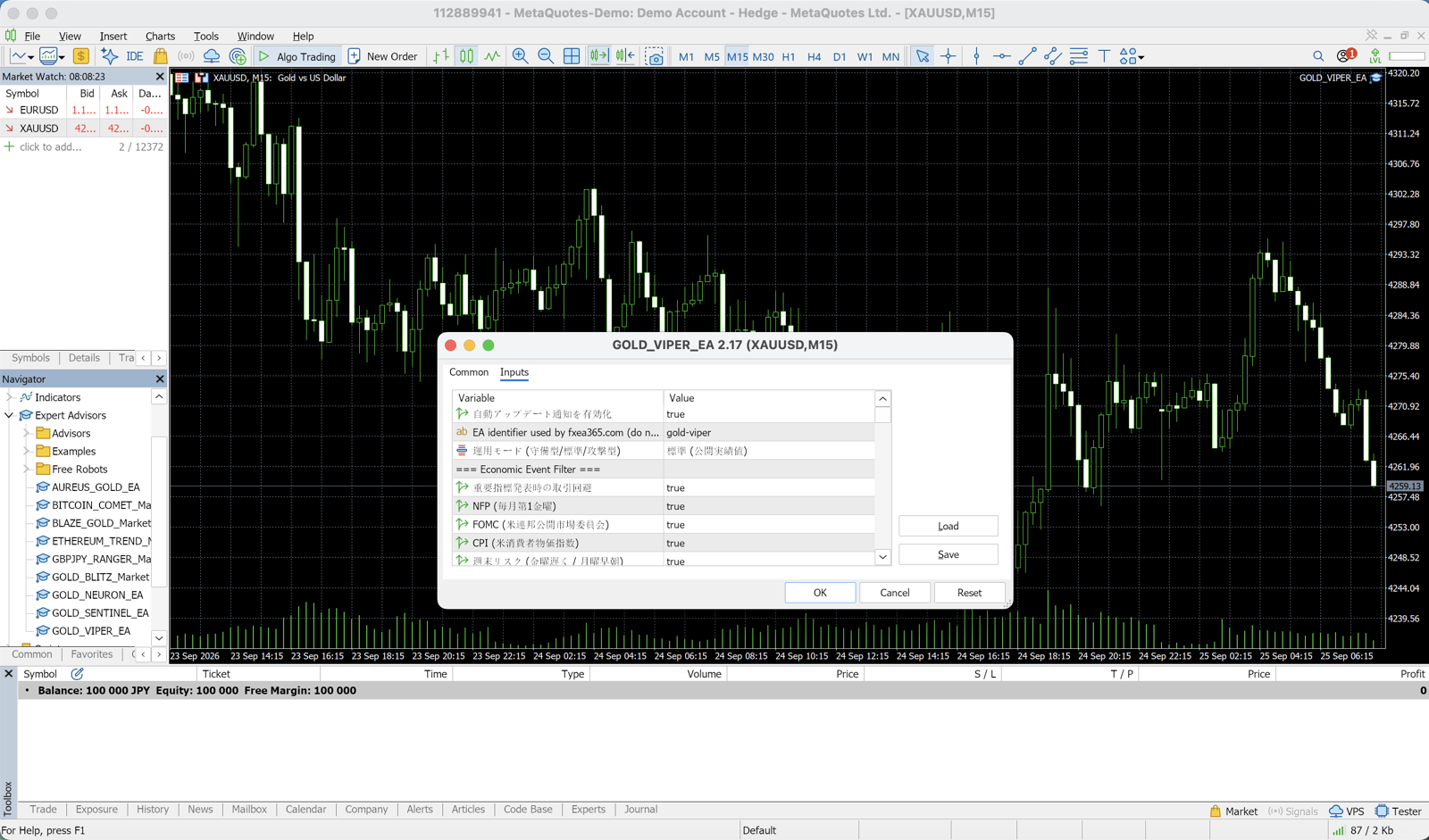Image resolution: width=1429 pixels, height=840 pixels.
Task: Toggle the CPI filter true value
Action: coord(768,543)
